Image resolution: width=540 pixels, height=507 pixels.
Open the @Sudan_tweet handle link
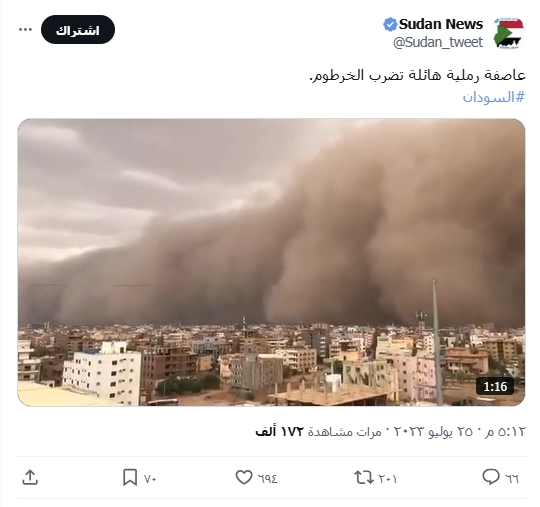(438, 43)
